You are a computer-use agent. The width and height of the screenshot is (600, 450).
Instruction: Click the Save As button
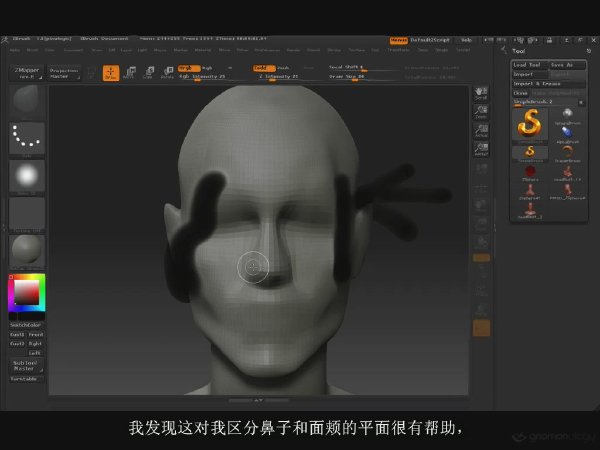click(x=567, y=65)
